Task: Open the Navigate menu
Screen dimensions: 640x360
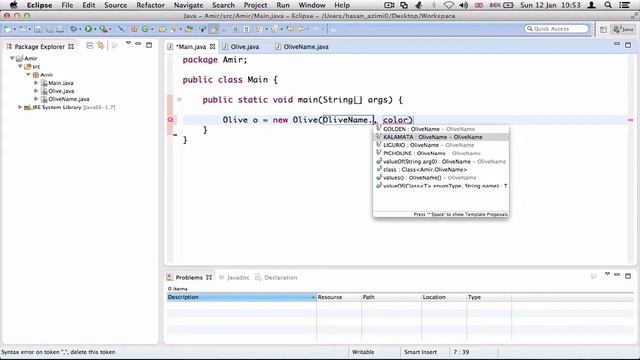Action: pos(188,5)
